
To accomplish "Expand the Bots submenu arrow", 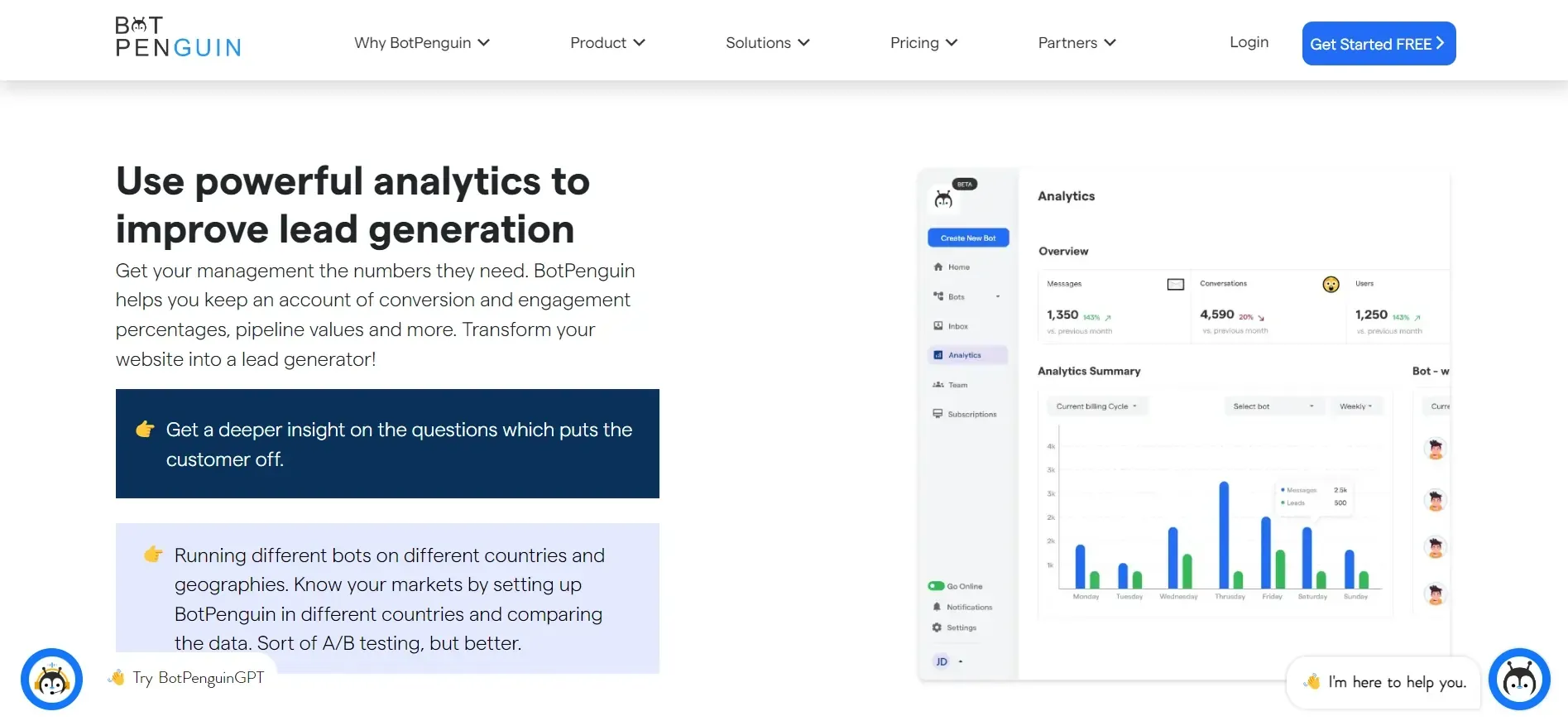I will 998,296.
